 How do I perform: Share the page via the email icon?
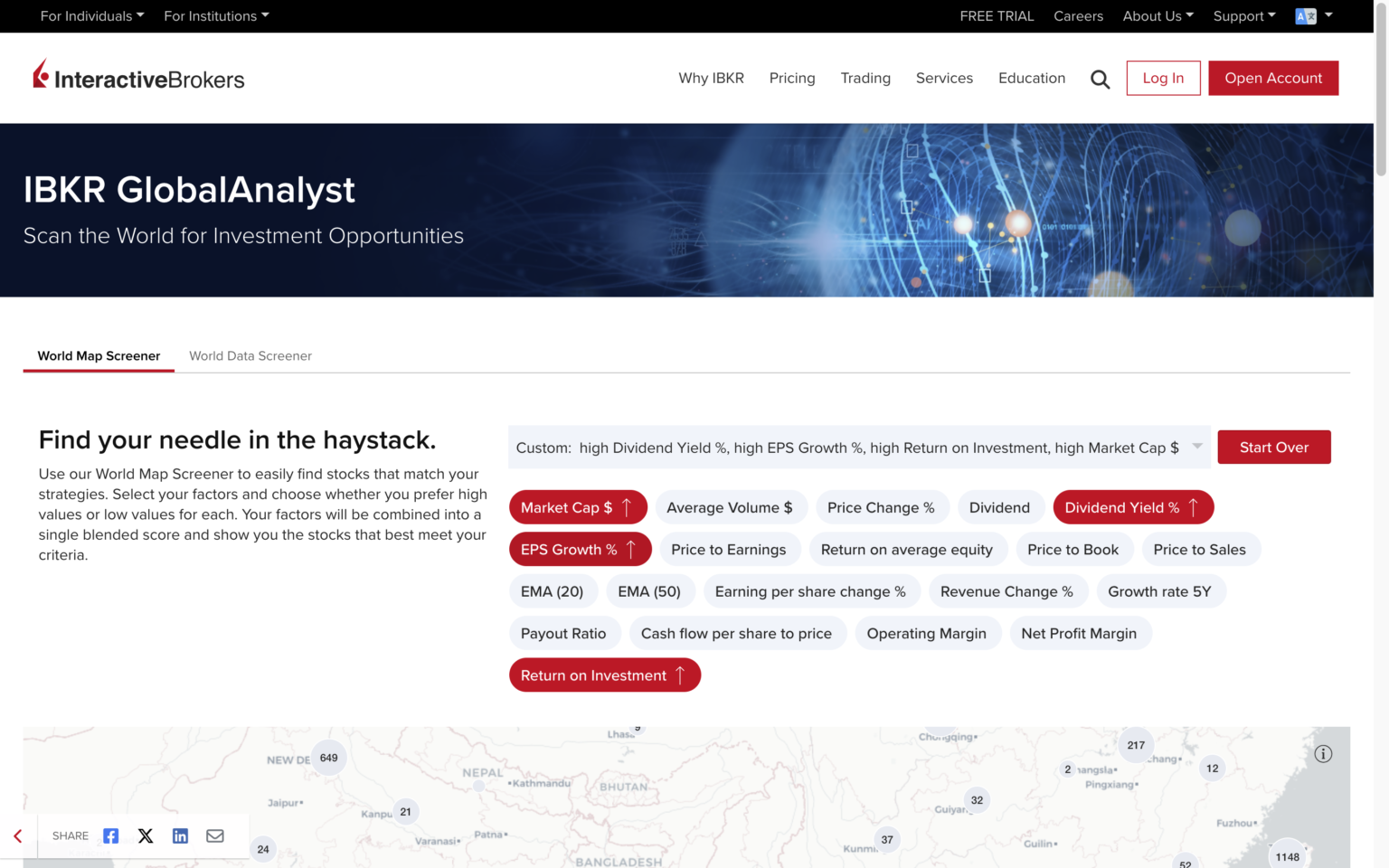(x=214, y=835)
